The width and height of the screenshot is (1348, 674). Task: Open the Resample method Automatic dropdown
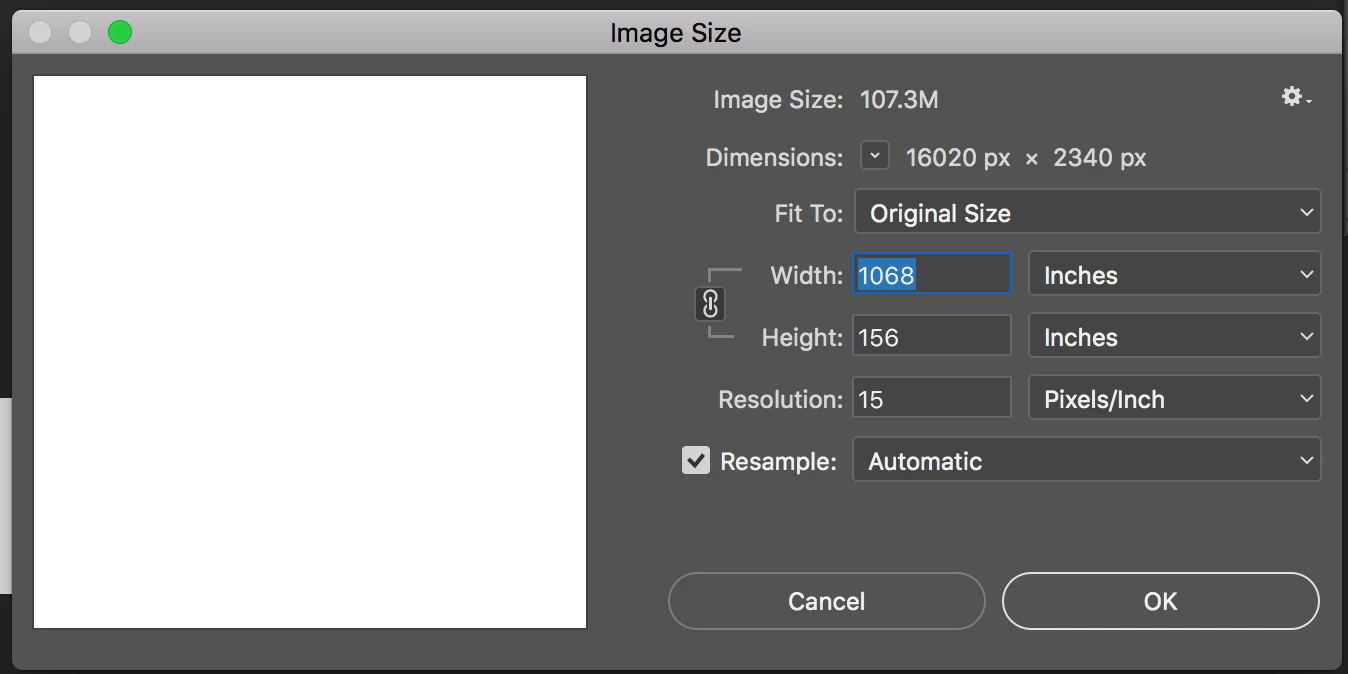pyautogui.click(x=1087, y=460)
